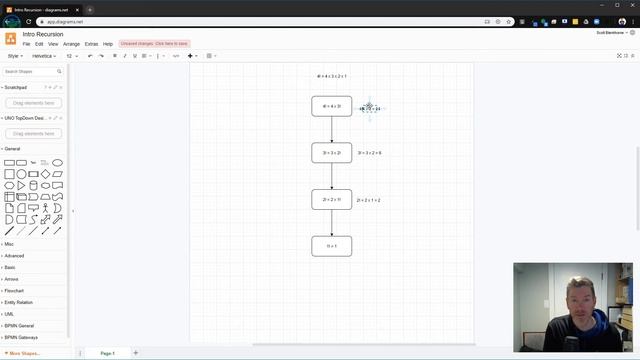Screen dimensions: 640x360
Task: Undo the last action in toolbar
Action: [x=90, y=56]
